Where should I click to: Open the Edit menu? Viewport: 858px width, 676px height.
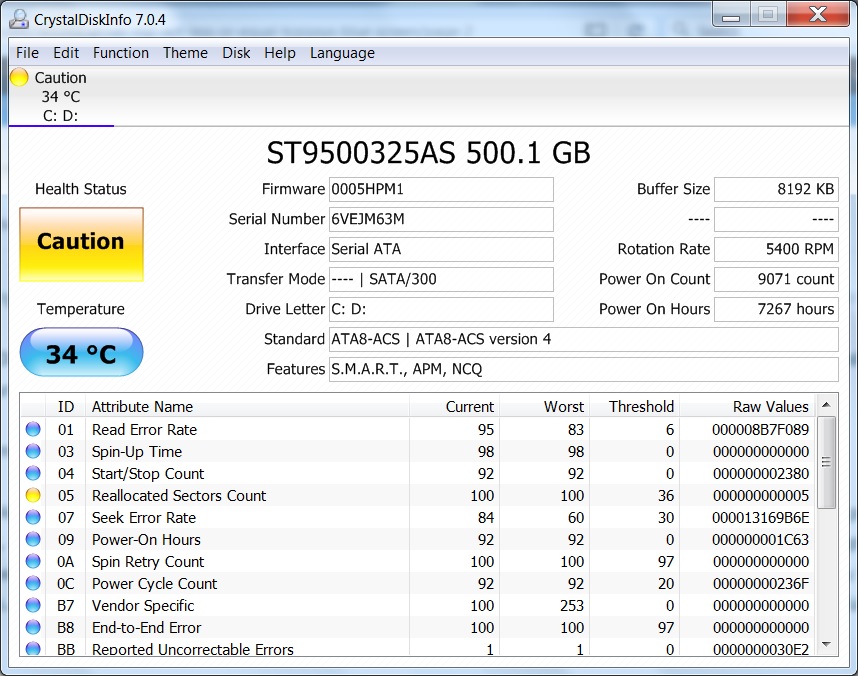66,53
